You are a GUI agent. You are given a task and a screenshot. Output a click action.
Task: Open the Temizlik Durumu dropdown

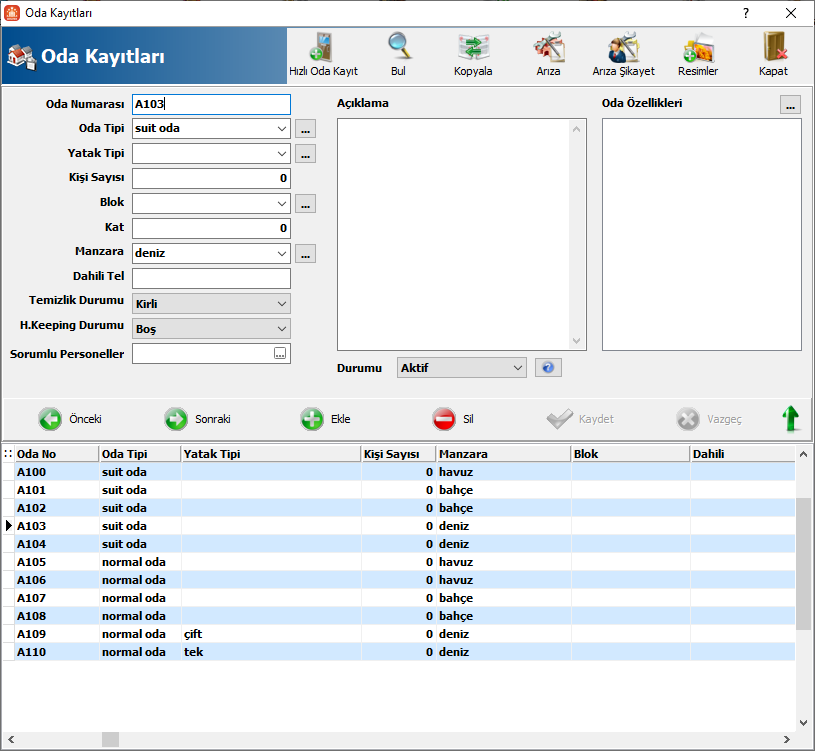281,304
